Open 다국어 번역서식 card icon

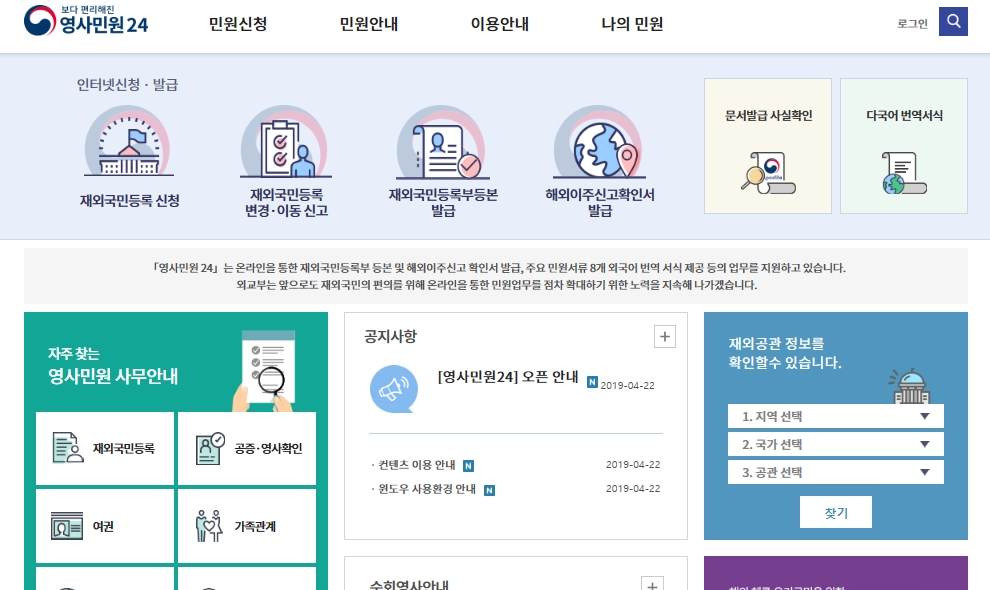pyautogui.click(x=904, y=173)
